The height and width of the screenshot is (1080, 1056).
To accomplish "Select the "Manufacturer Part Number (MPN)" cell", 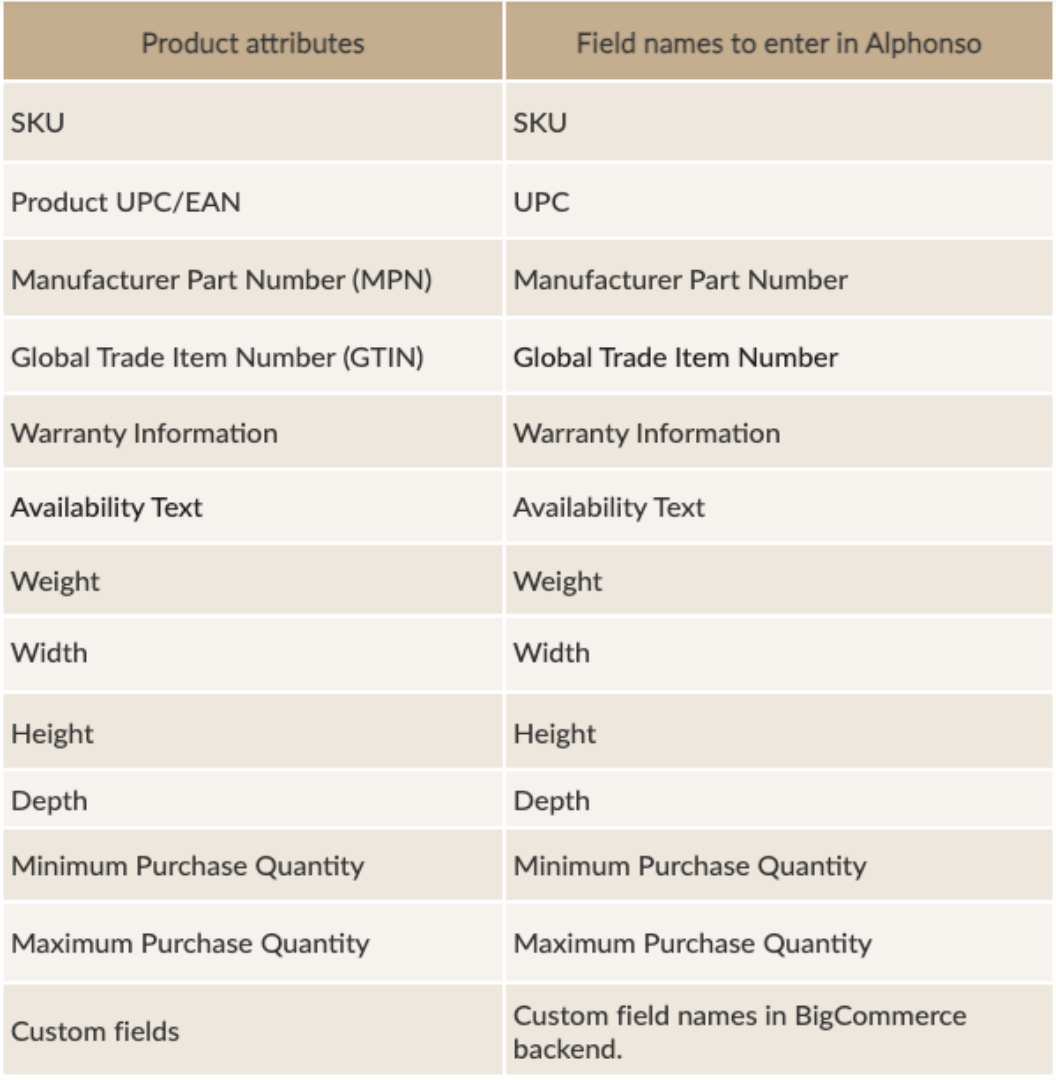I will tap(221, 280).
